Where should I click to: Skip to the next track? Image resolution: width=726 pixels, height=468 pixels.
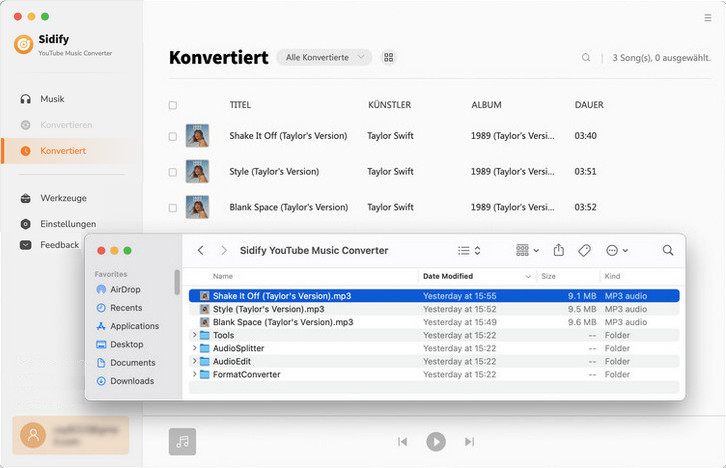(x=469, y=442)
